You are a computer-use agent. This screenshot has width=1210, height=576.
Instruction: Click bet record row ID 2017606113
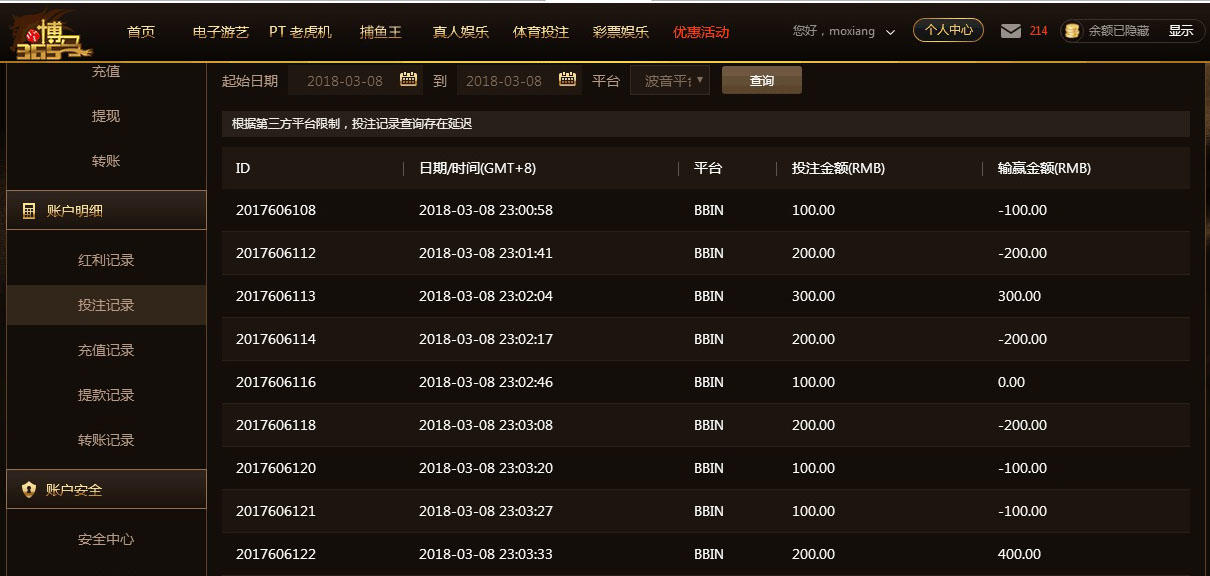[276, 296]
